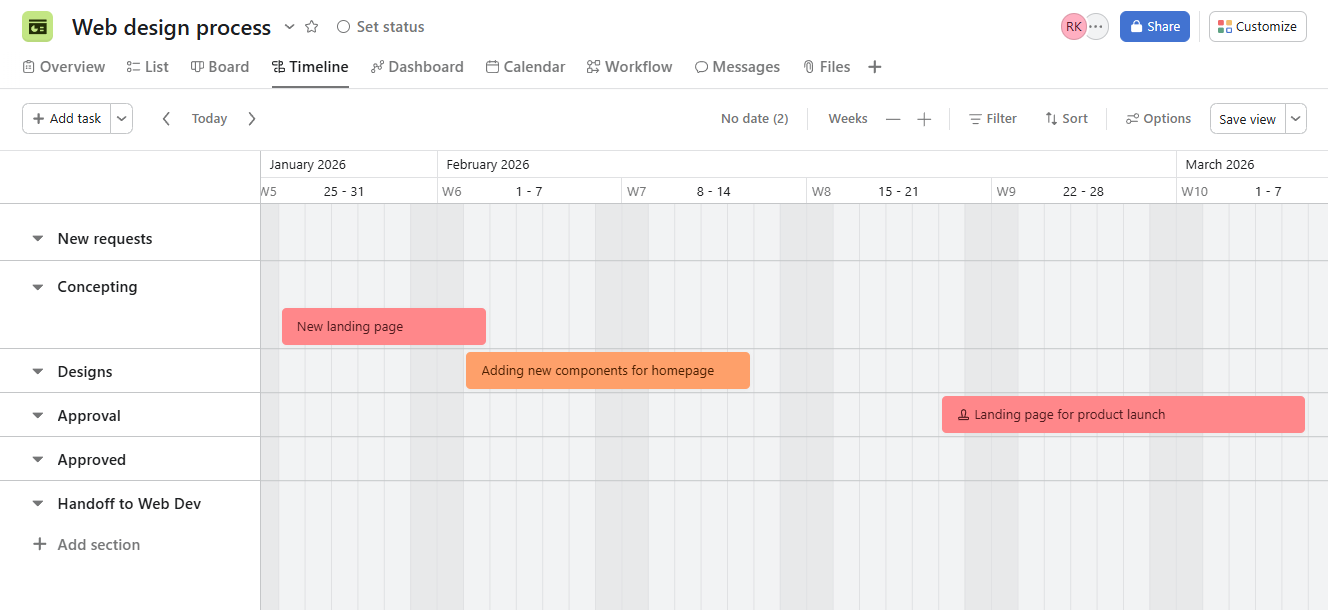Expand the Add task split-button dropdown
1328x610 pixels.
coord(121,118)
